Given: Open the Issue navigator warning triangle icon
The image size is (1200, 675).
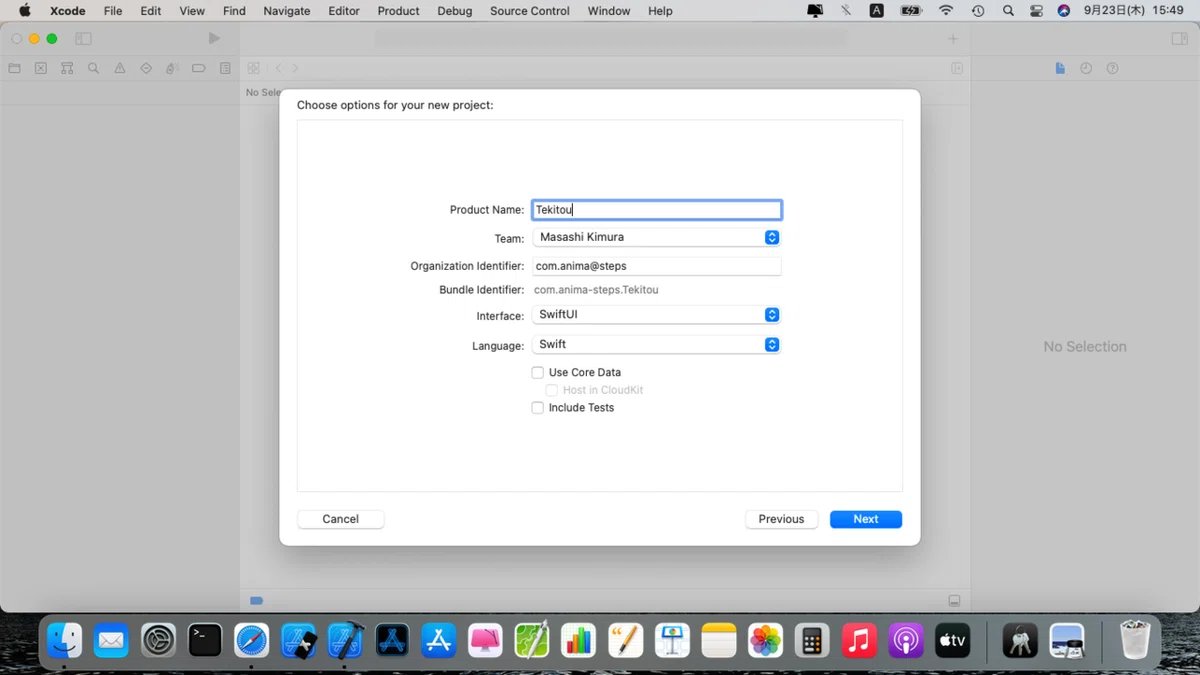Looking at the screenshot, I should click(x=120, y=68).
